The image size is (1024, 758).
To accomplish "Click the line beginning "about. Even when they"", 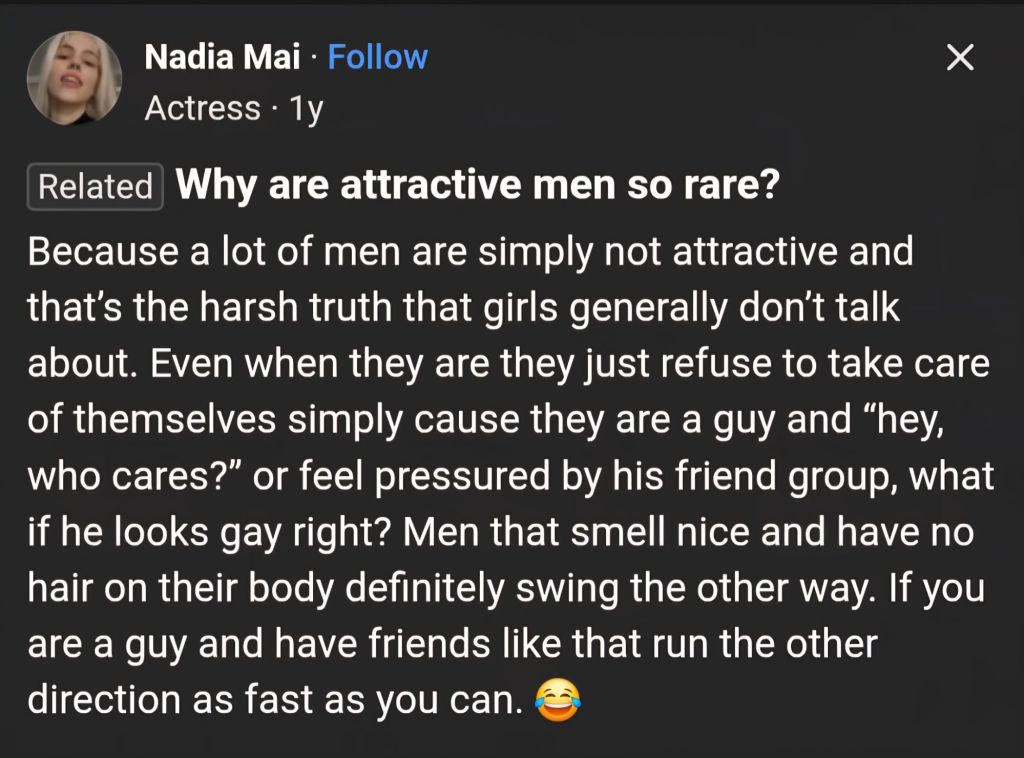I will [508, 363].
